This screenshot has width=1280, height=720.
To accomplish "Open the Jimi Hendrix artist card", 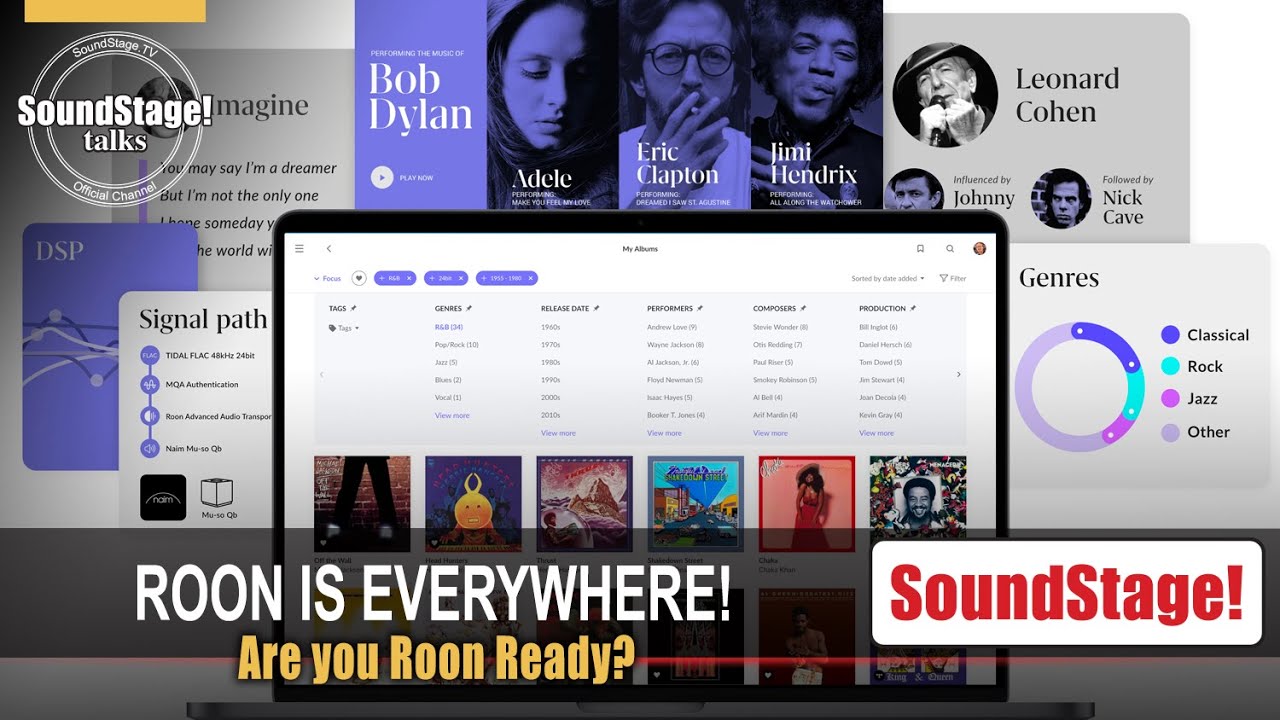I will pos(816,104).
